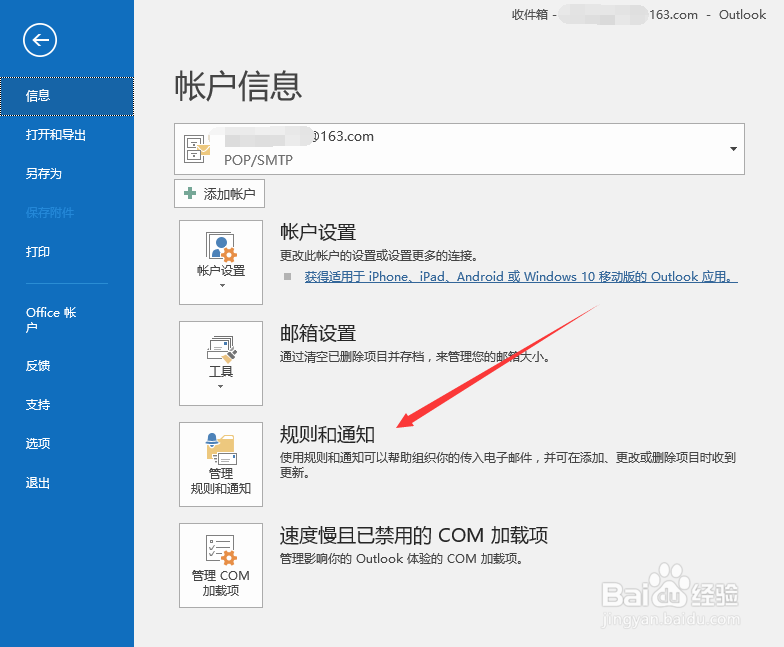
Task: Click the 管理影响你的 Outlook 体验 description
Action: click(402, 559)
